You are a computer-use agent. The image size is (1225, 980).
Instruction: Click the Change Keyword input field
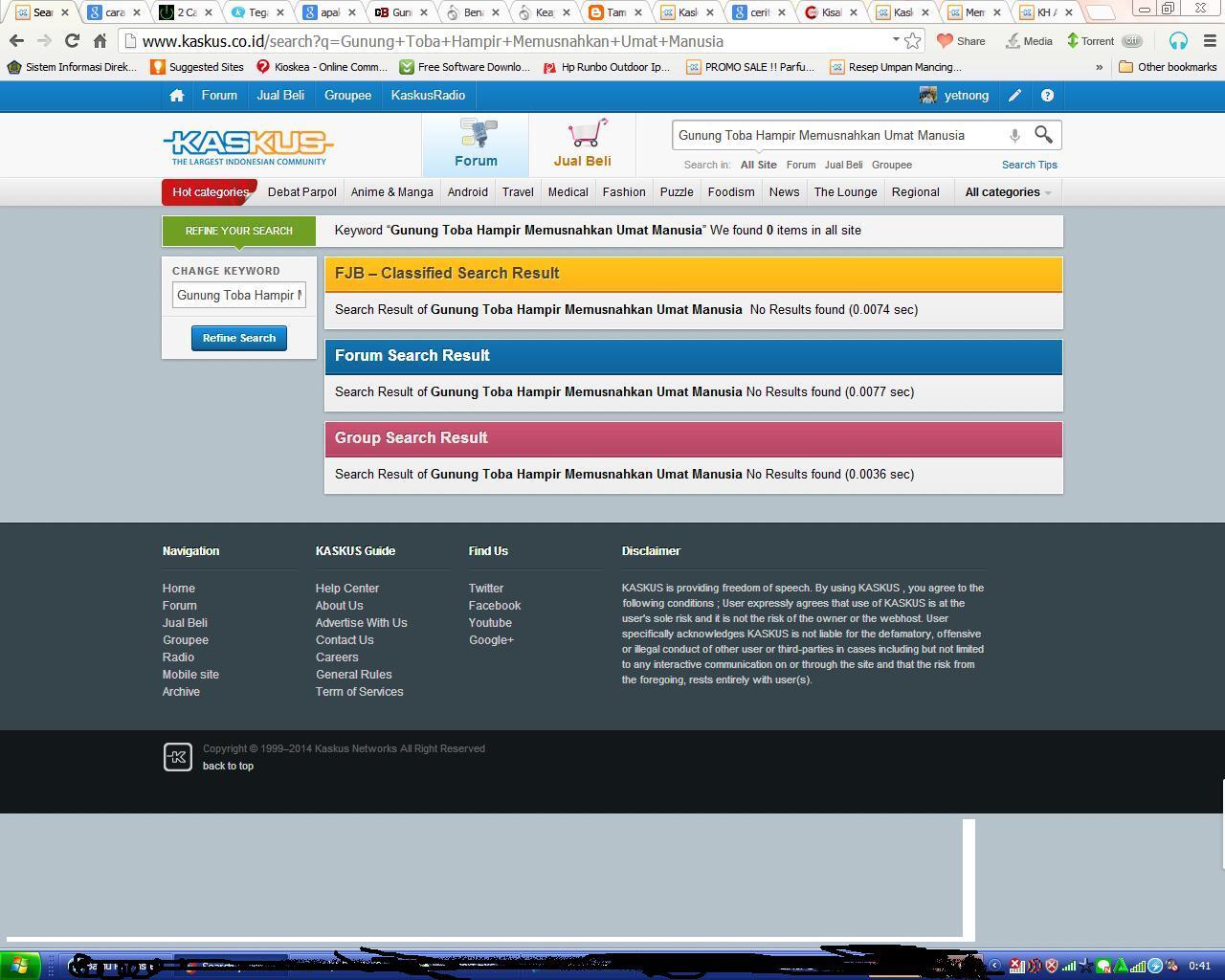pos(239,295)
